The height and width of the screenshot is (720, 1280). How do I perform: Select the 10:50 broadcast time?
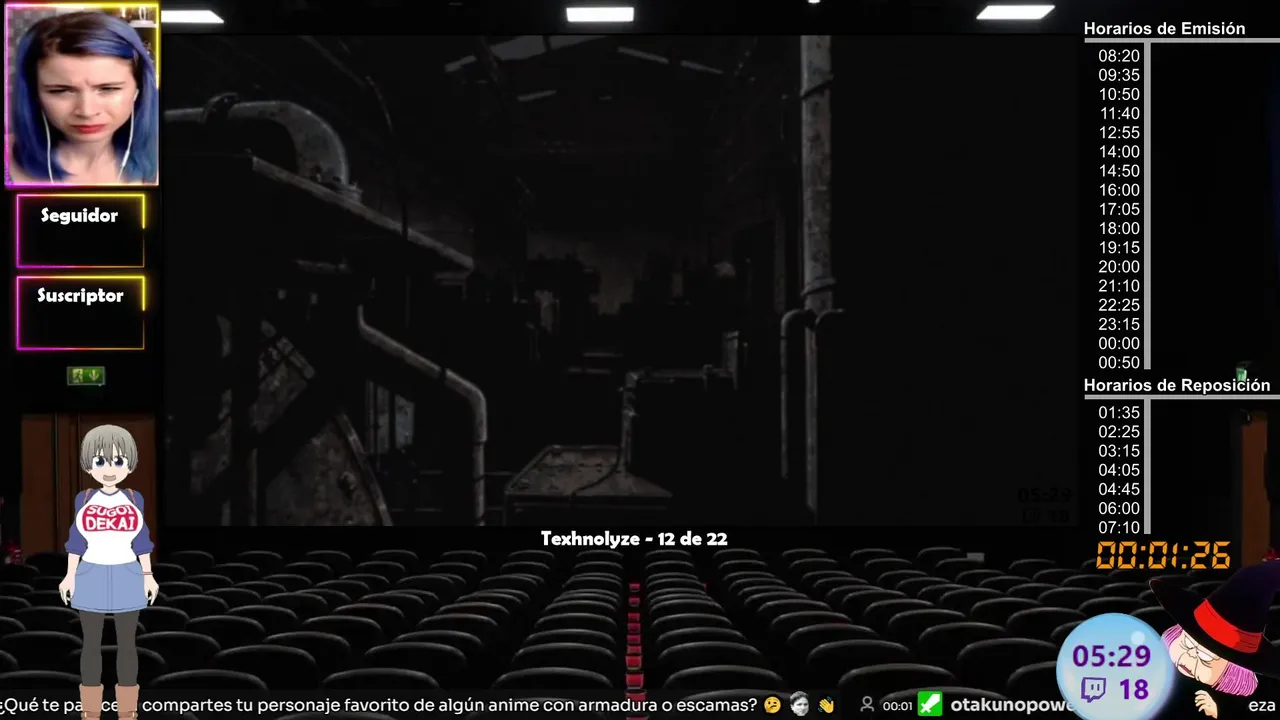[1119, 94]
